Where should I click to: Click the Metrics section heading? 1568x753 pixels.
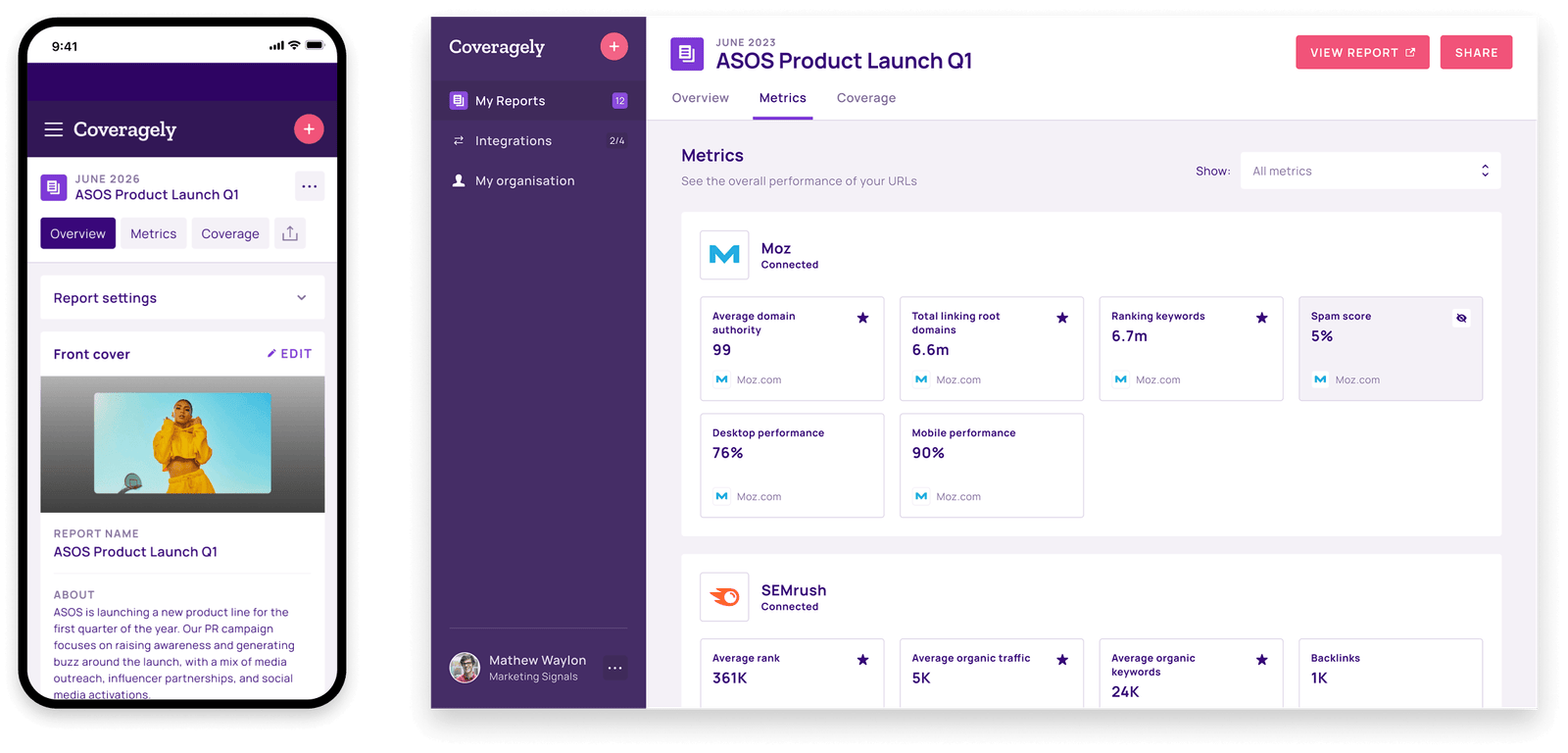[712, 155]
